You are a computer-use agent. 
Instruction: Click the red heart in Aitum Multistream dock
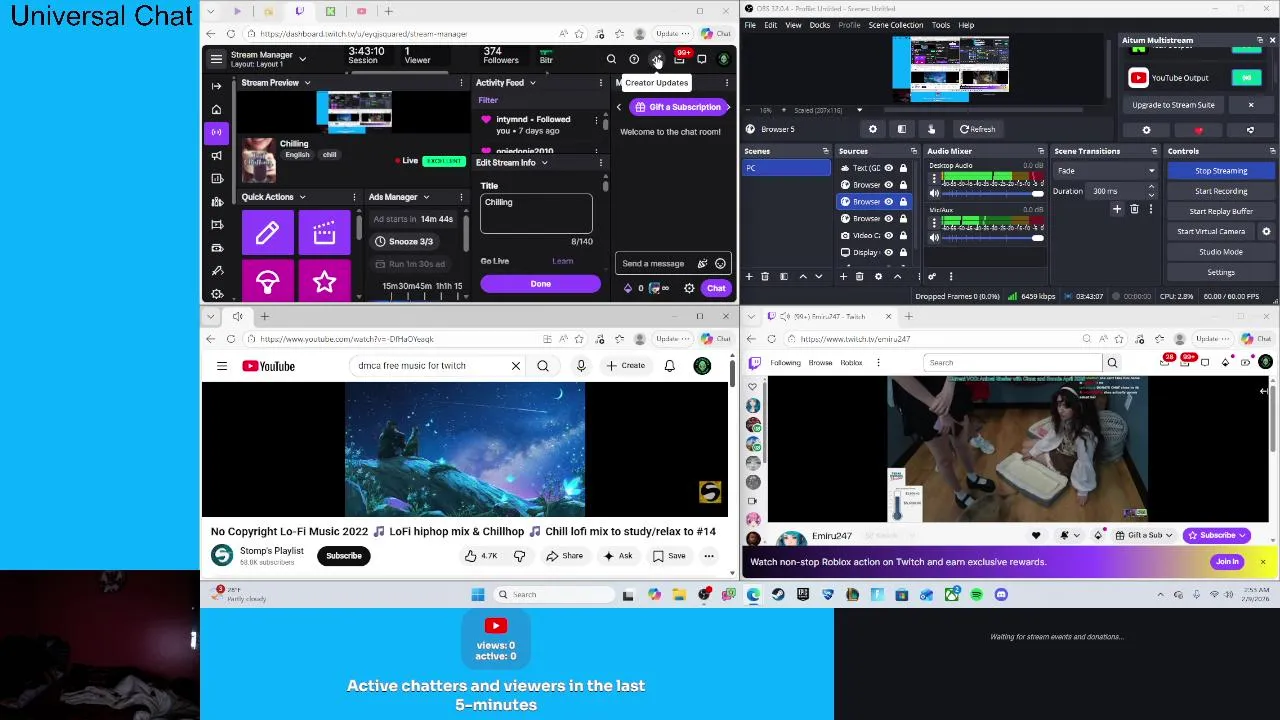click(x=1199, y=130)
